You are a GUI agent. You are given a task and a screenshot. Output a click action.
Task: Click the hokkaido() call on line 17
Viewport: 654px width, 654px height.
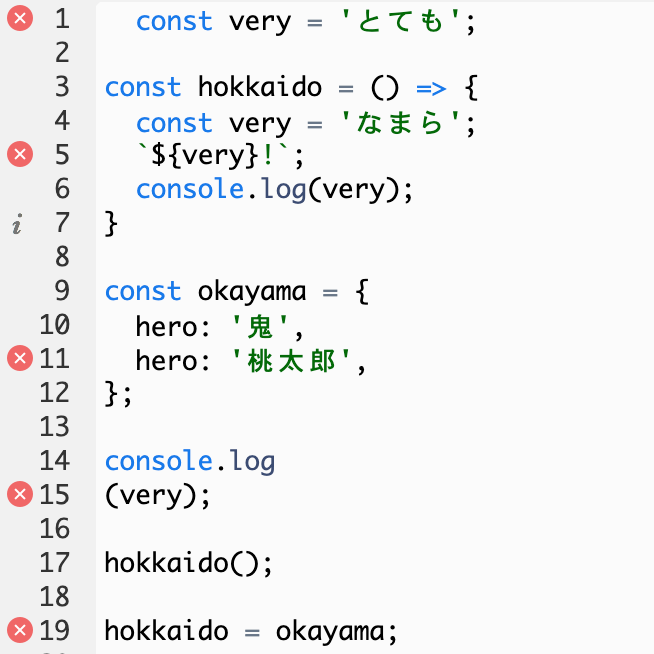(x=188, y=563)
